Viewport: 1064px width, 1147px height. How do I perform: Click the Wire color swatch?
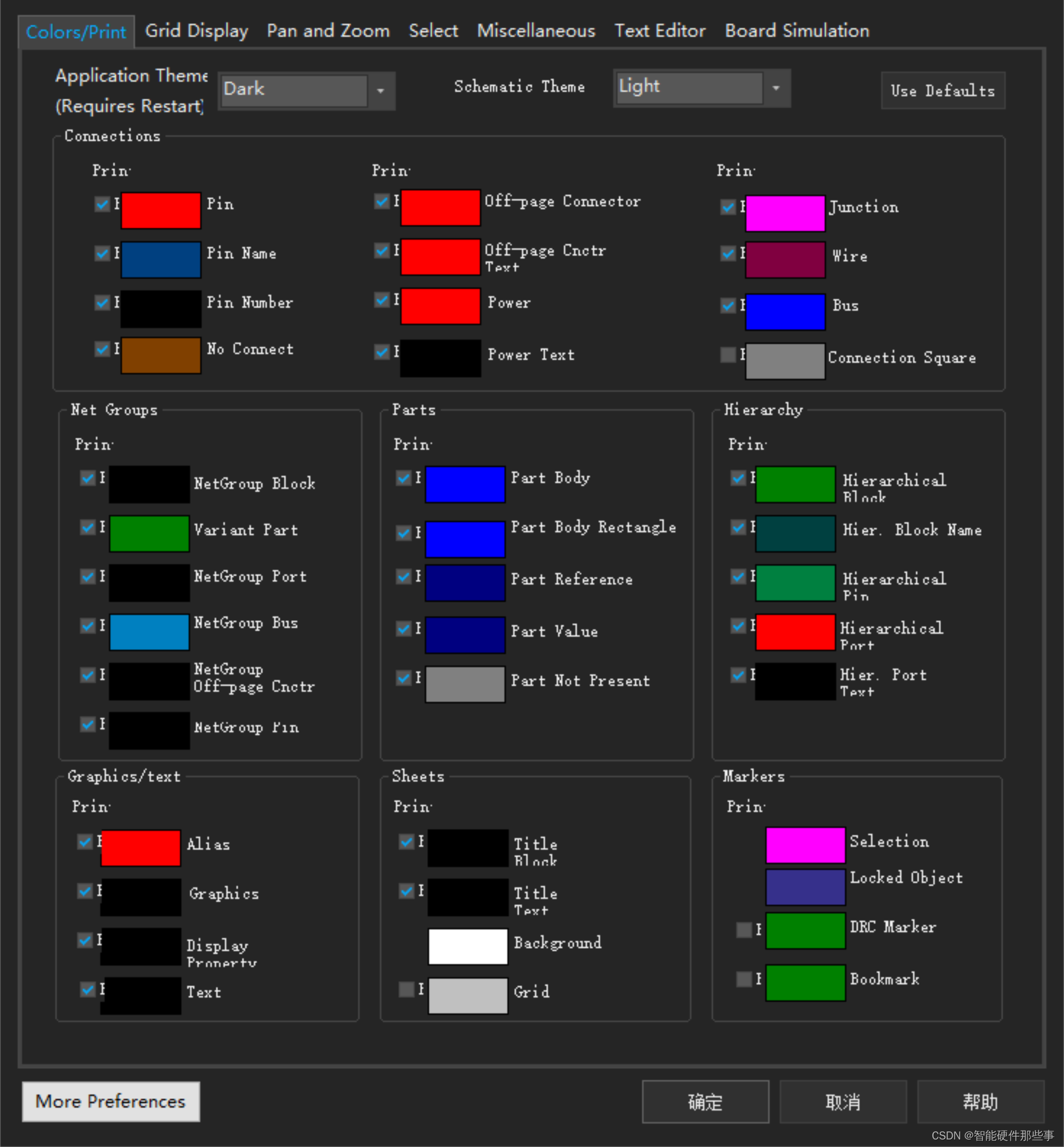(x=785, y=260)
